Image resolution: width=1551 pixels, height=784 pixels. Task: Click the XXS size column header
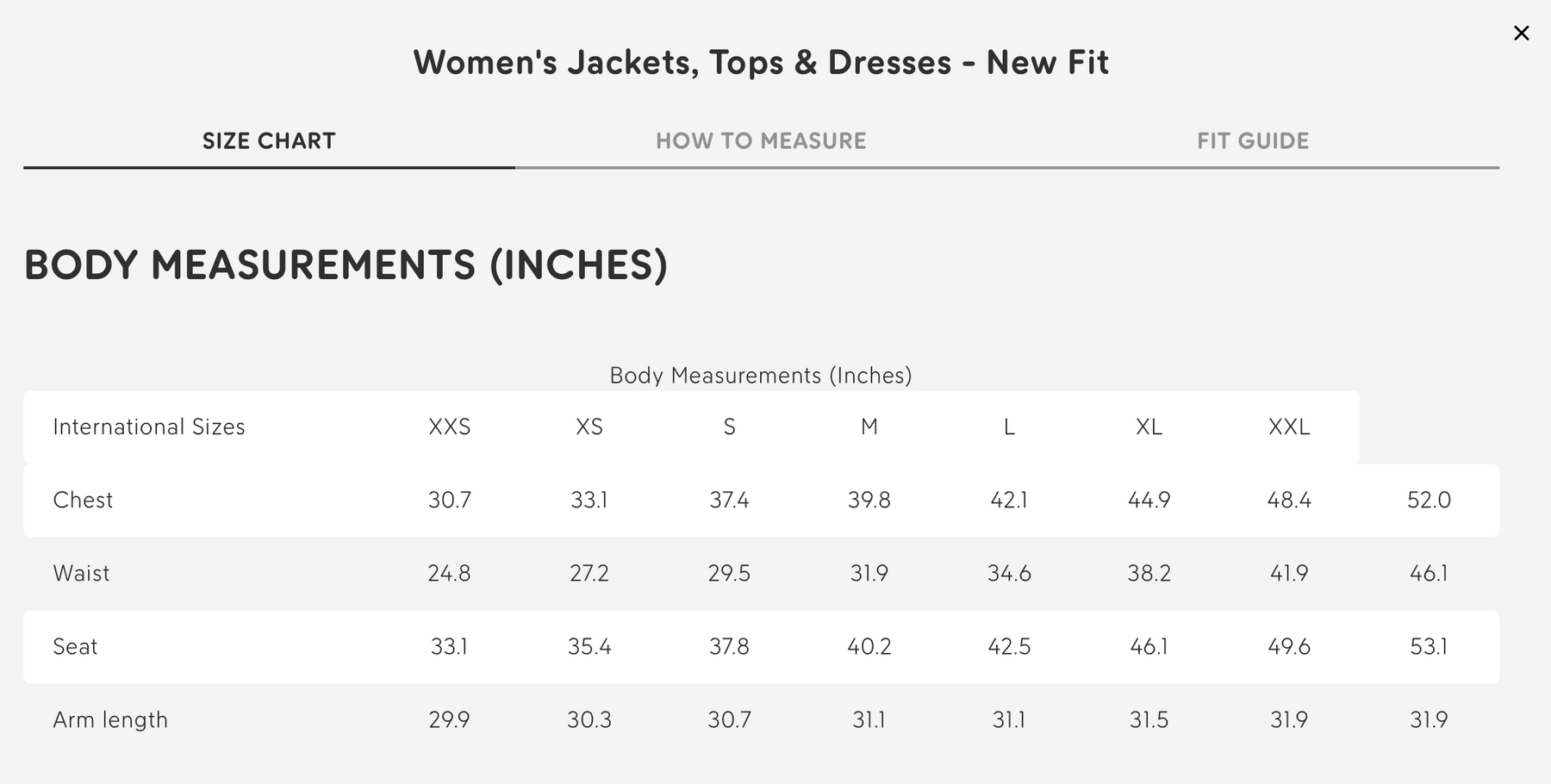coord(450,427)
